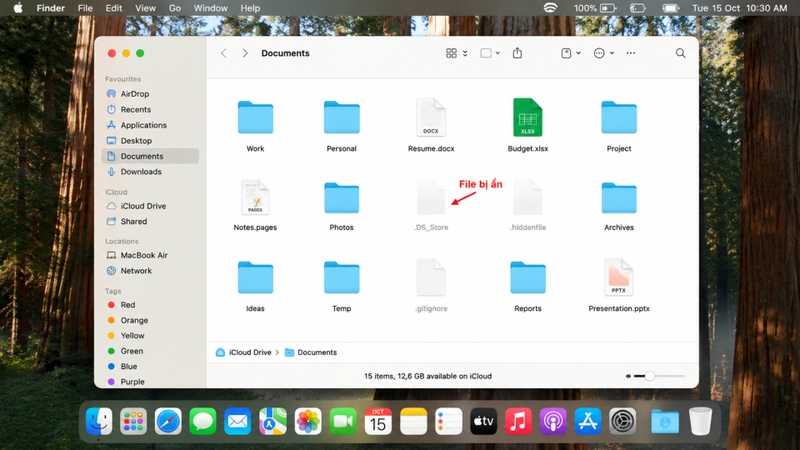
Task: Open the Group By dropdown
Action: coord(490,53)
